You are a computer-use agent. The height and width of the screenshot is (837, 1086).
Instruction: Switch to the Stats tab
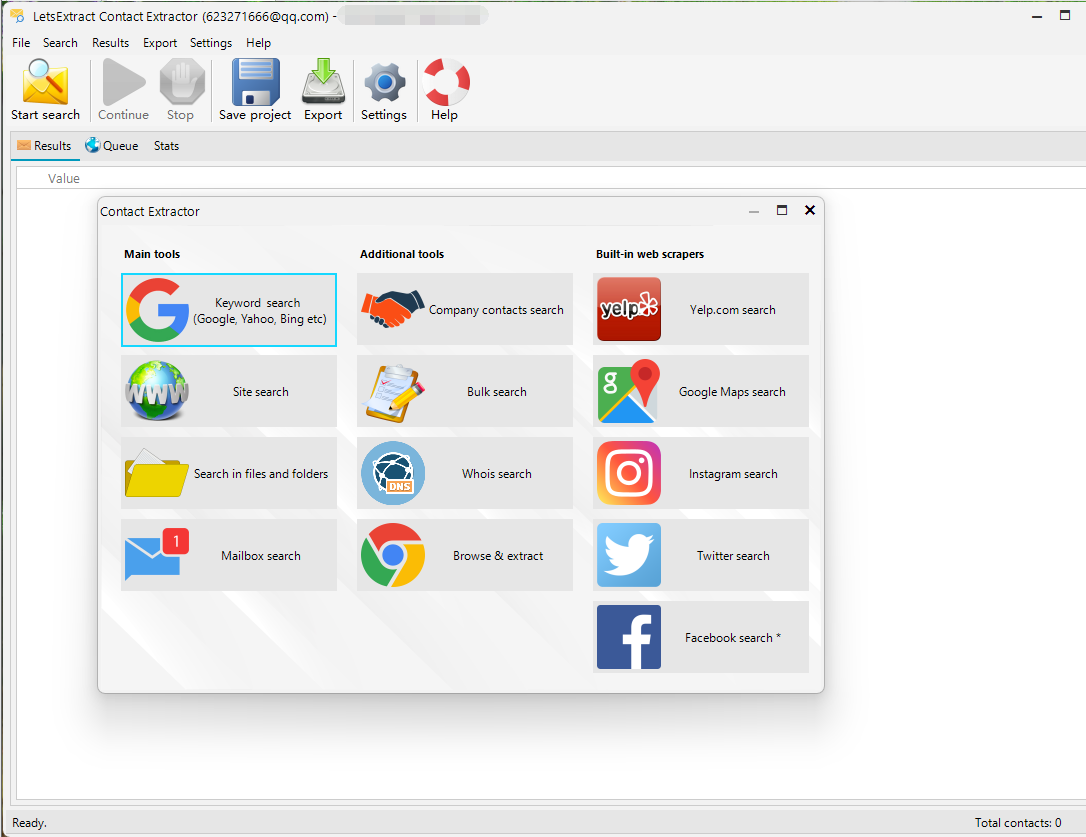coord(166,146)
